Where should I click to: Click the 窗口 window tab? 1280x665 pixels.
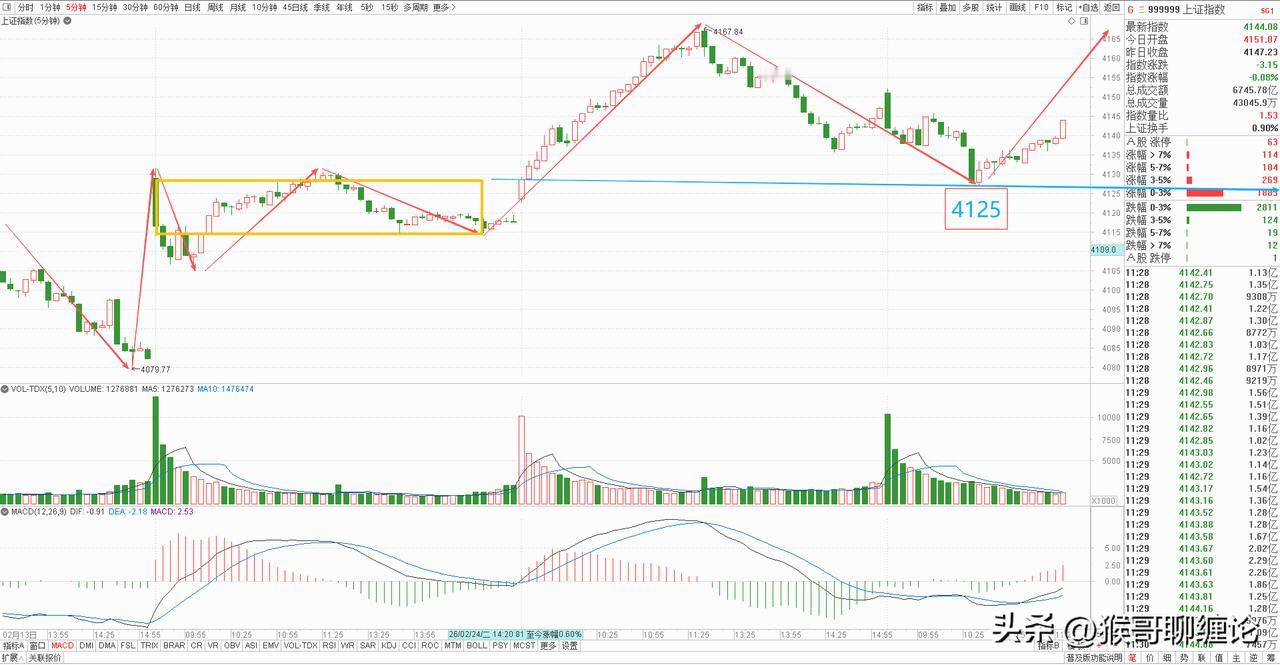point(37,645)
